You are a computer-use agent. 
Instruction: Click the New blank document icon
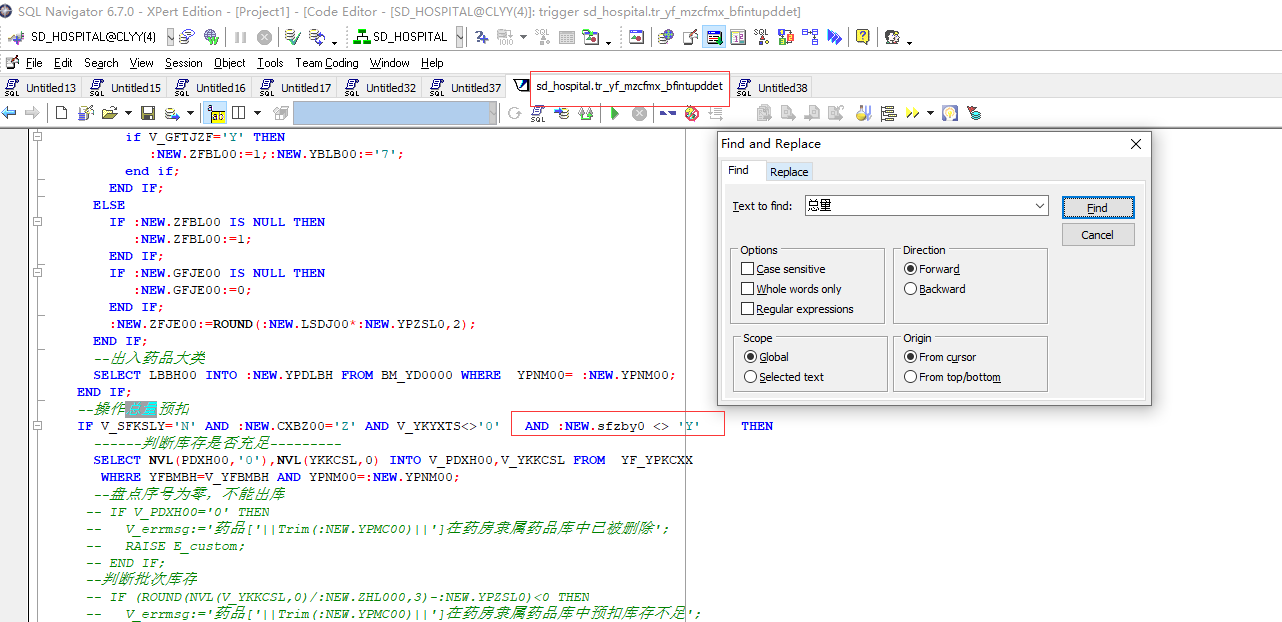coord(61,113)
